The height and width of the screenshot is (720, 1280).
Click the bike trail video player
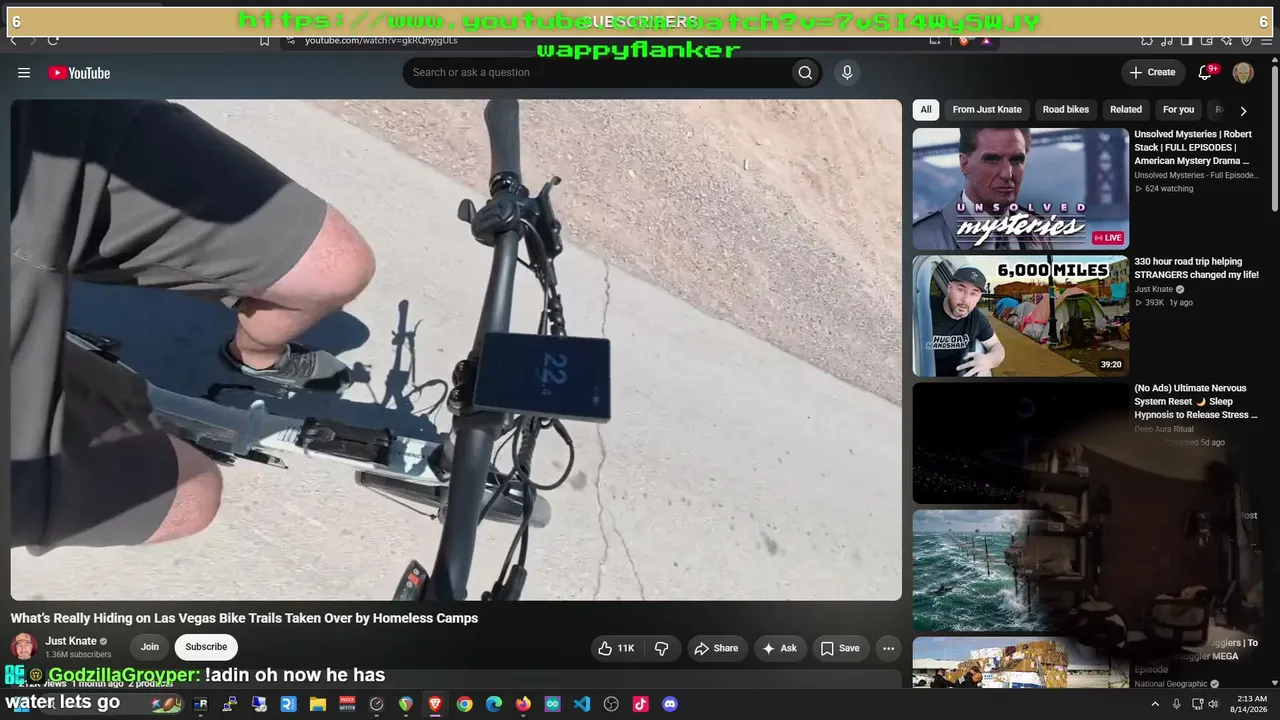456,350
